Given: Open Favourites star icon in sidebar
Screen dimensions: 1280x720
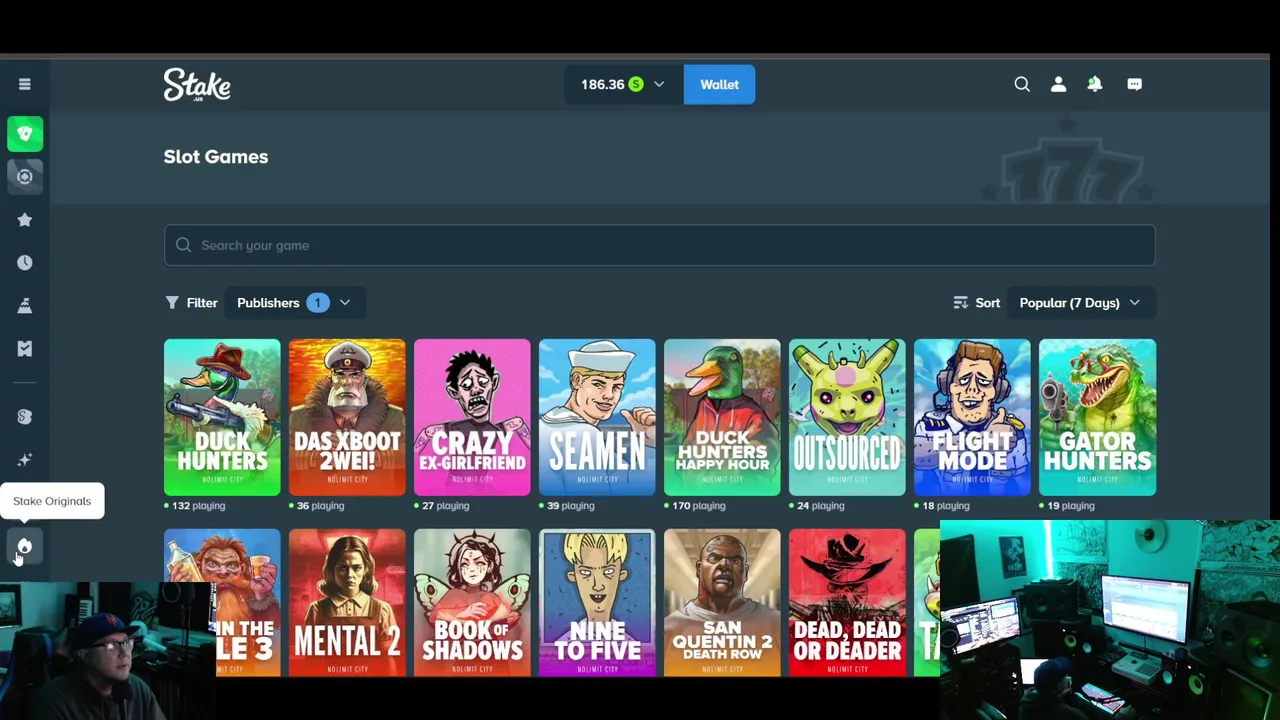Looking at the screenshot, I should tap(25, 220).
